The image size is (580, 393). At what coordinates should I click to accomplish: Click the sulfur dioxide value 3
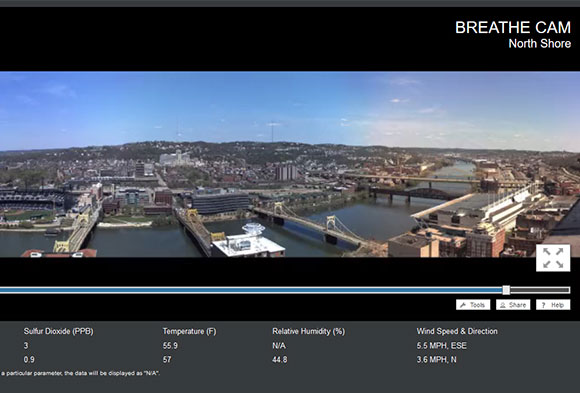click(x=26, y=346)
